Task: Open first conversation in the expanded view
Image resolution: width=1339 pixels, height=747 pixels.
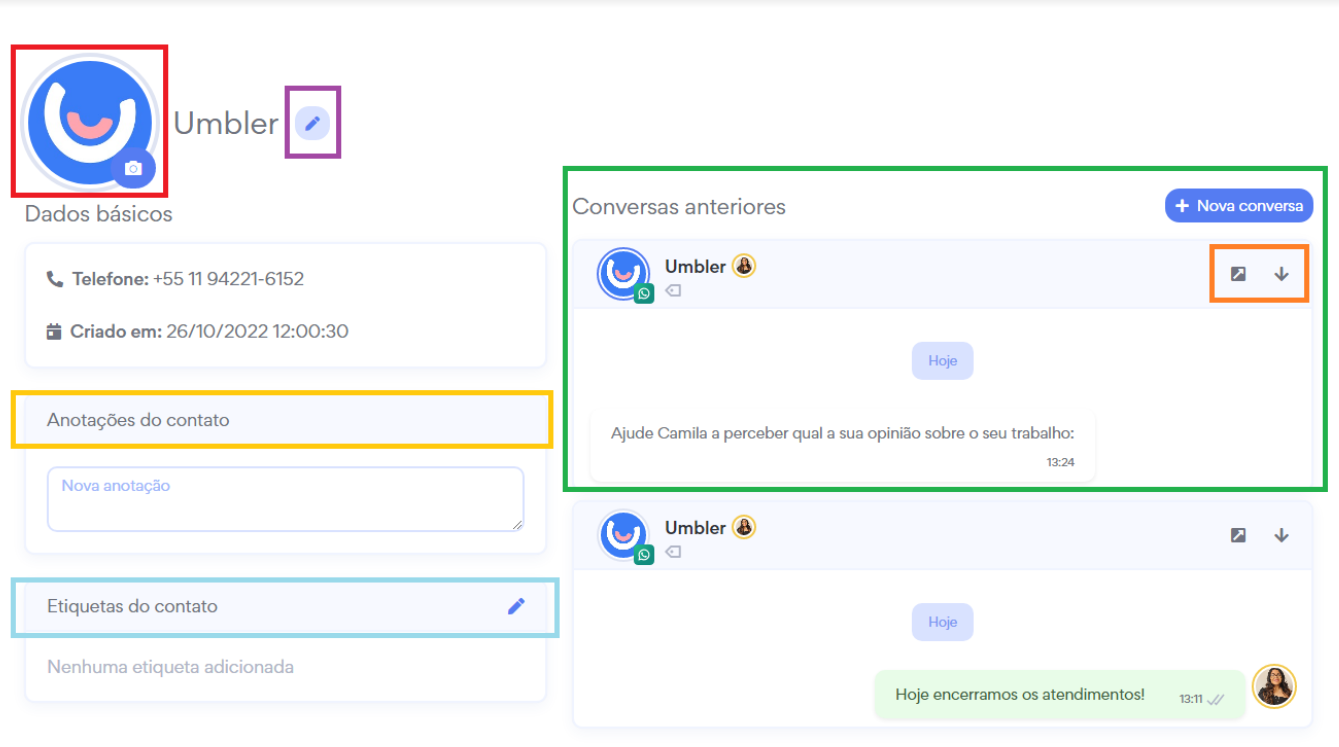Action: [x=1238, y=274]
